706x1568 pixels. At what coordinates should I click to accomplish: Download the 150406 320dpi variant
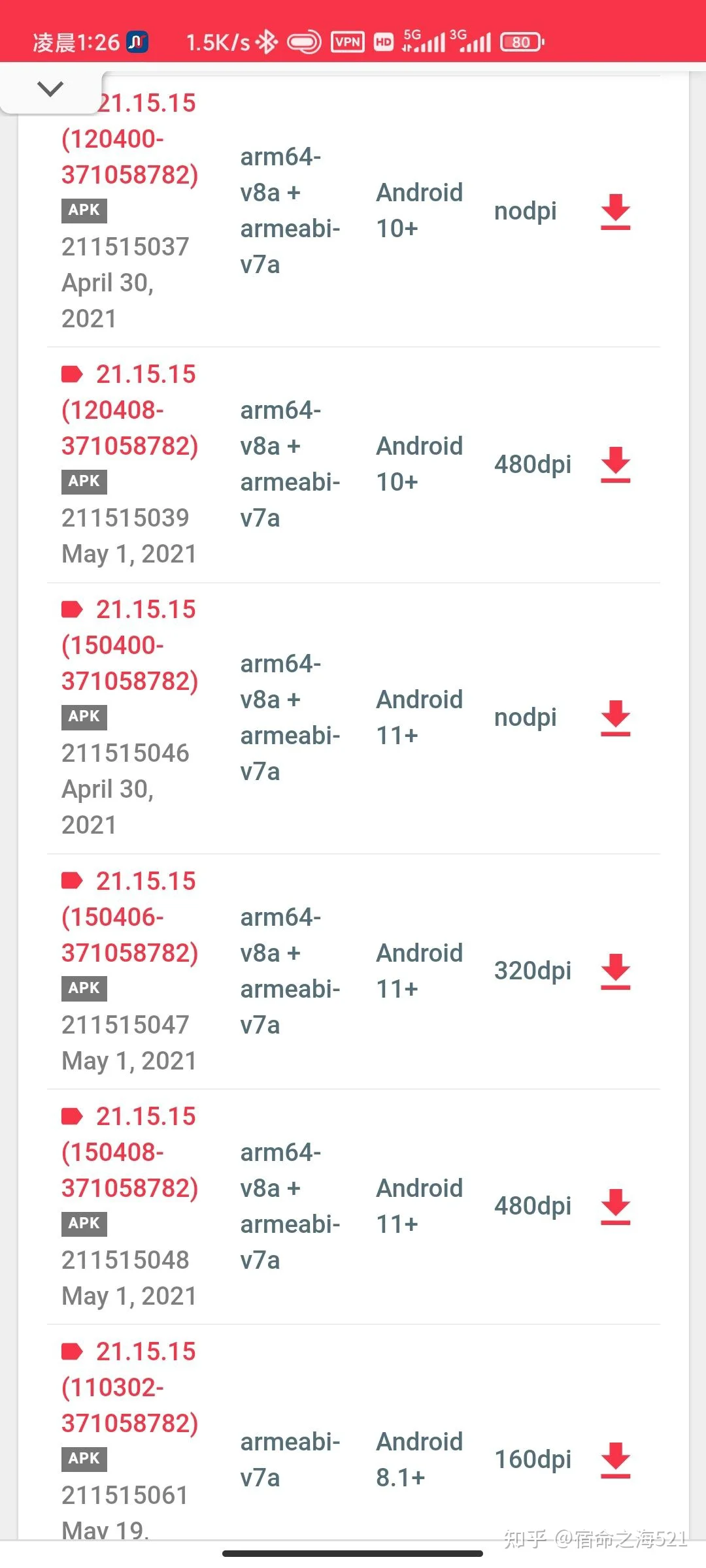point(615,972)
